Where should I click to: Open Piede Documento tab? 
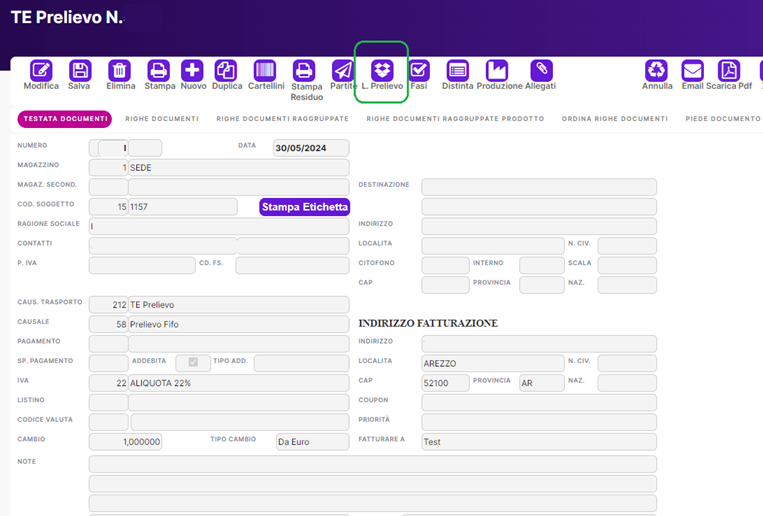pos(722,119)
